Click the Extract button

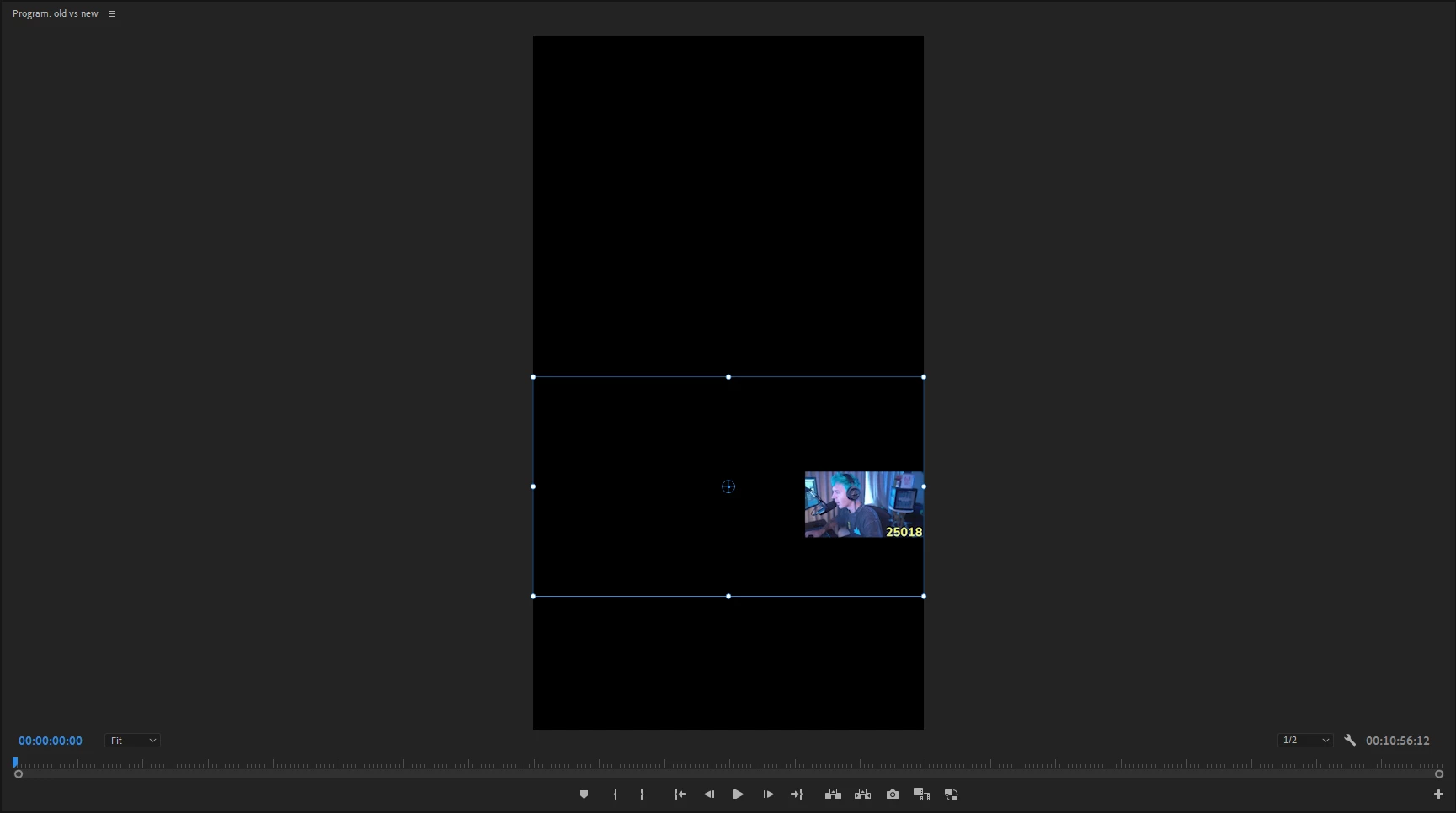(862, 794)
